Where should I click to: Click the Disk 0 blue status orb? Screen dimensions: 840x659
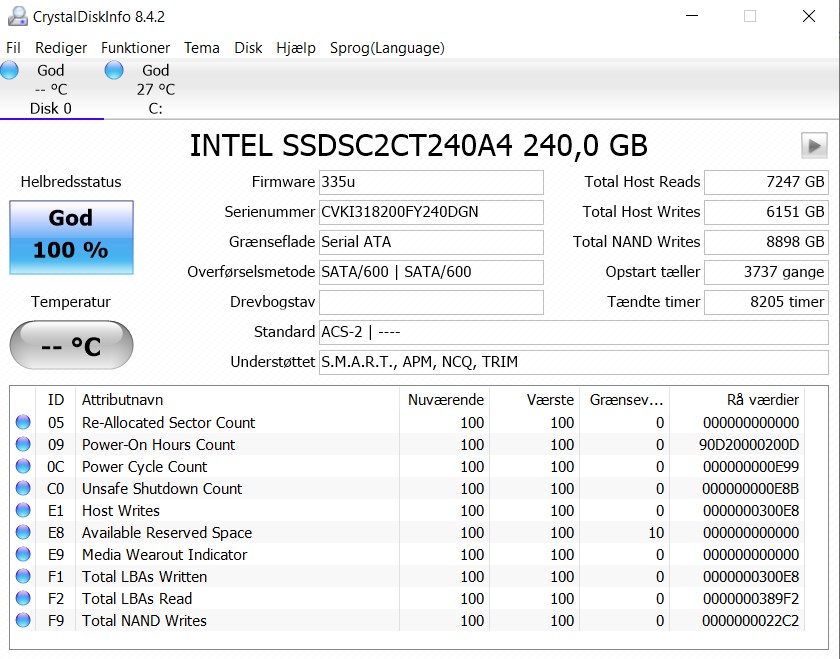coord(9,70)
